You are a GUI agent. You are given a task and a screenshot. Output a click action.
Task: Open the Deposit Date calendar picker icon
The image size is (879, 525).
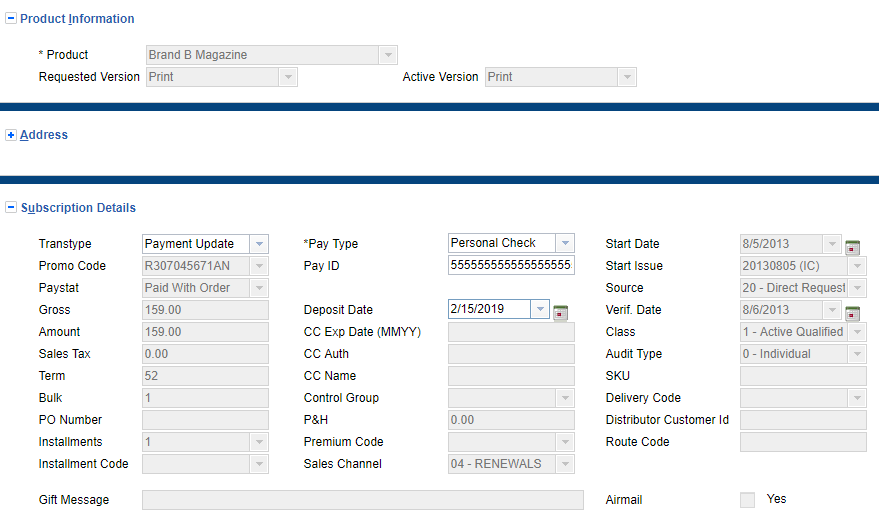click(x=560, y=314)
